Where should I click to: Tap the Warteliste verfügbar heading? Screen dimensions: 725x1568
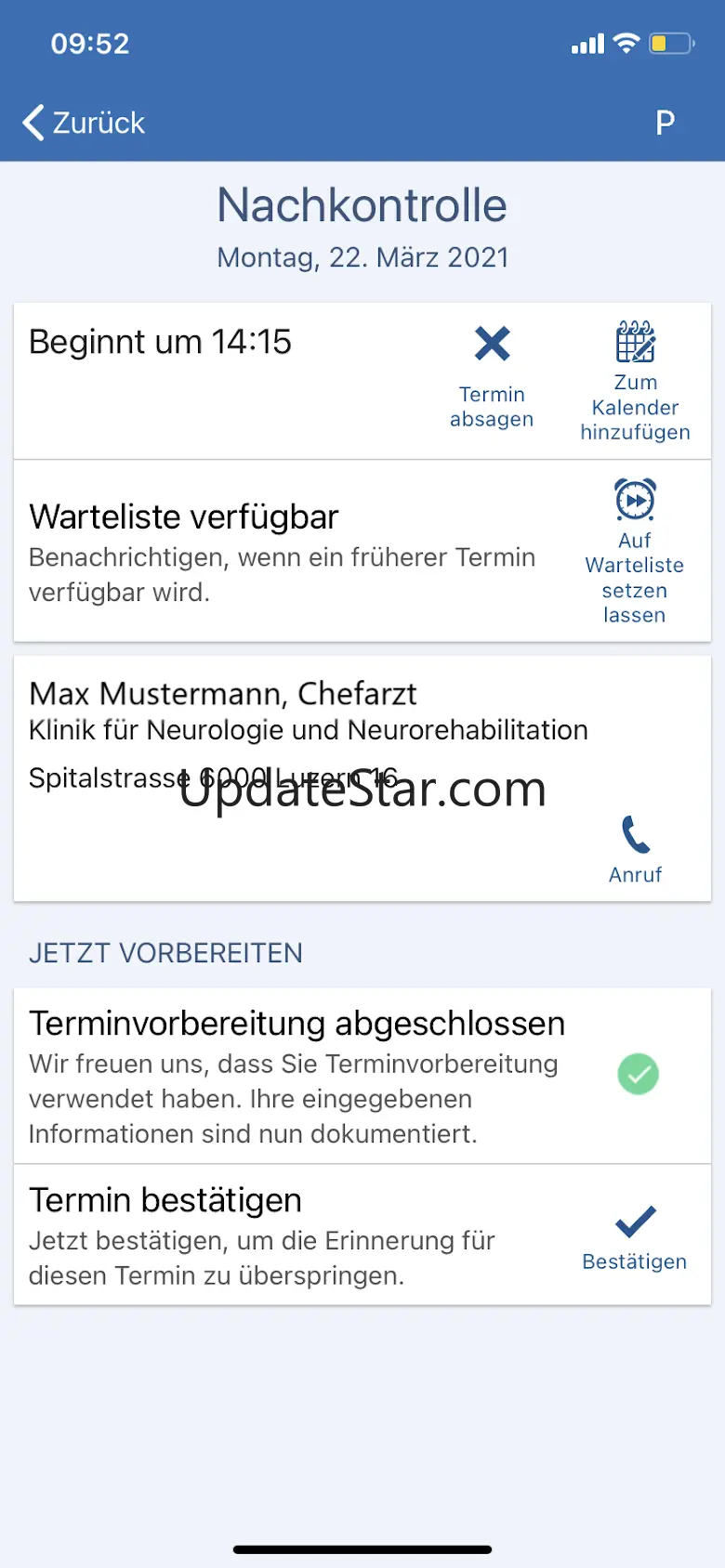184,516
